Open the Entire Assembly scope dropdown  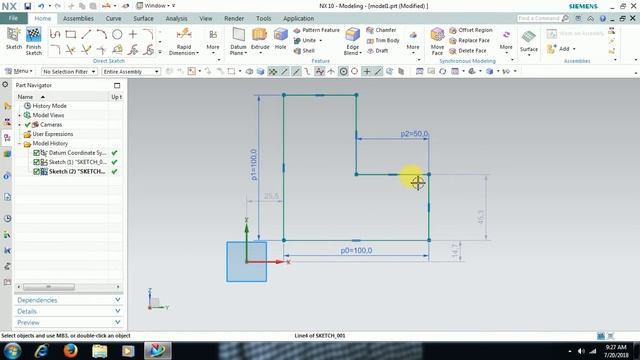131,71
